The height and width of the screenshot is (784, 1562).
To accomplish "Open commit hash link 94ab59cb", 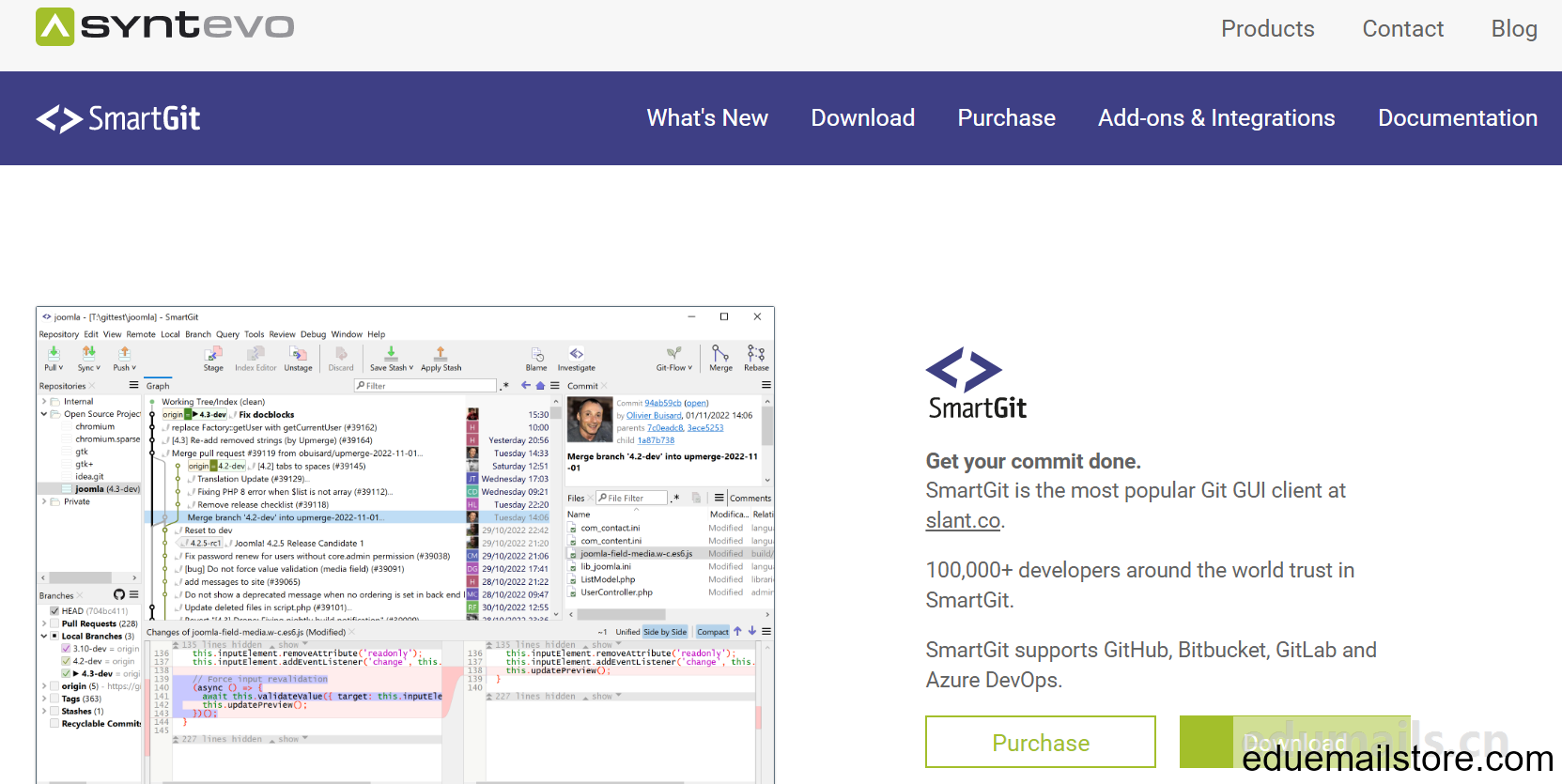I will pyautogui.click(x=663, y=403).
